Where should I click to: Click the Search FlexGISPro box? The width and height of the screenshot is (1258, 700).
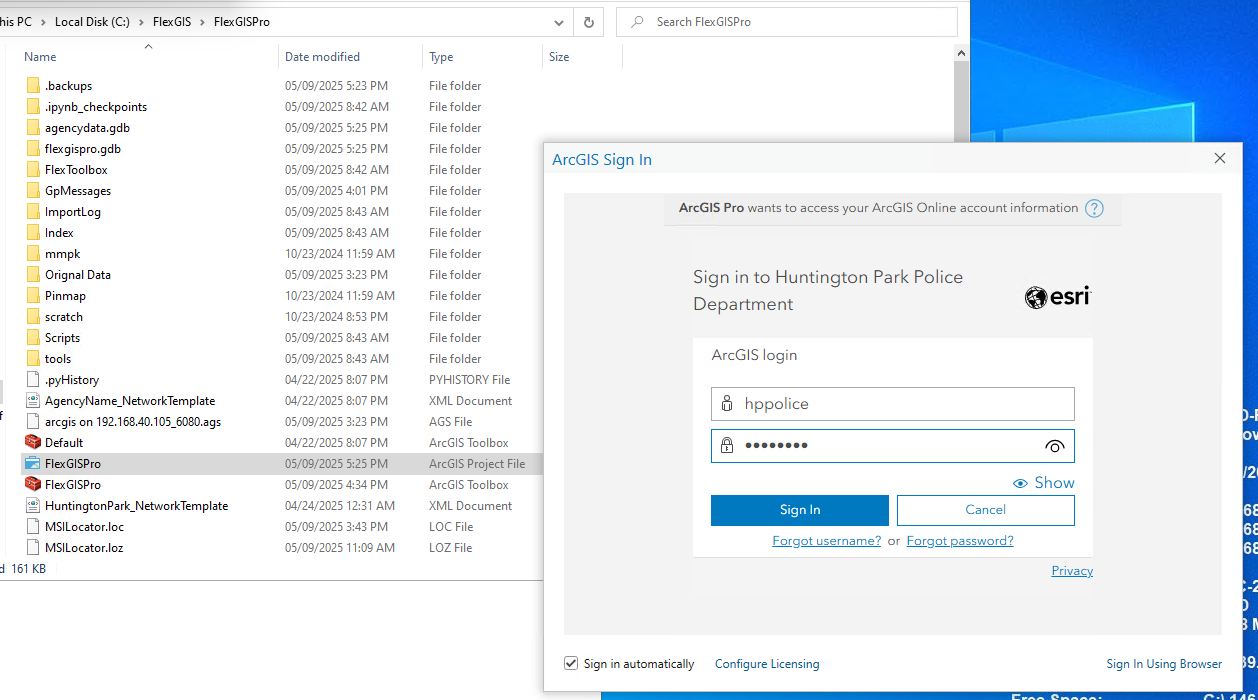[787, 22]
